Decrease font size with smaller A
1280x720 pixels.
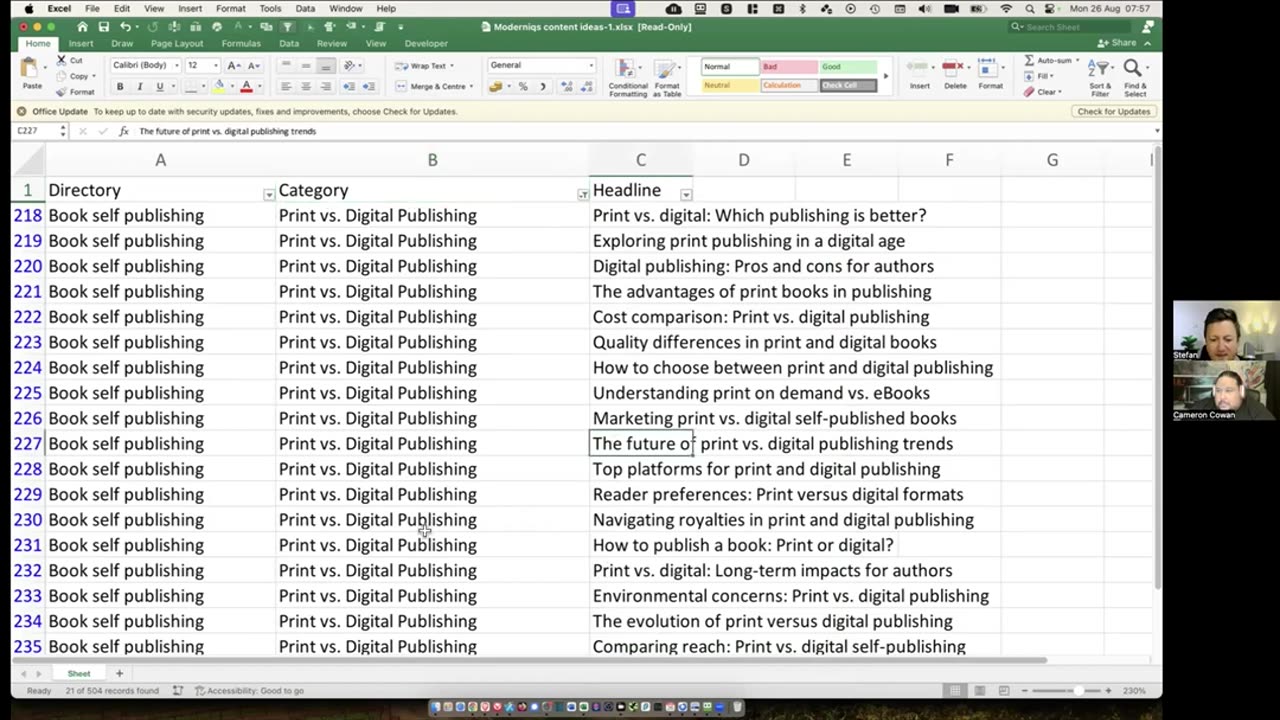coord(254,65)
